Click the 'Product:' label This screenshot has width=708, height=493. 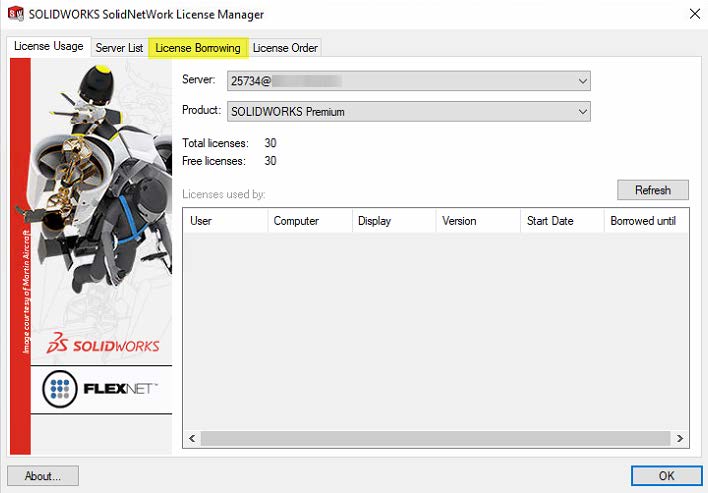click(201, 110)
